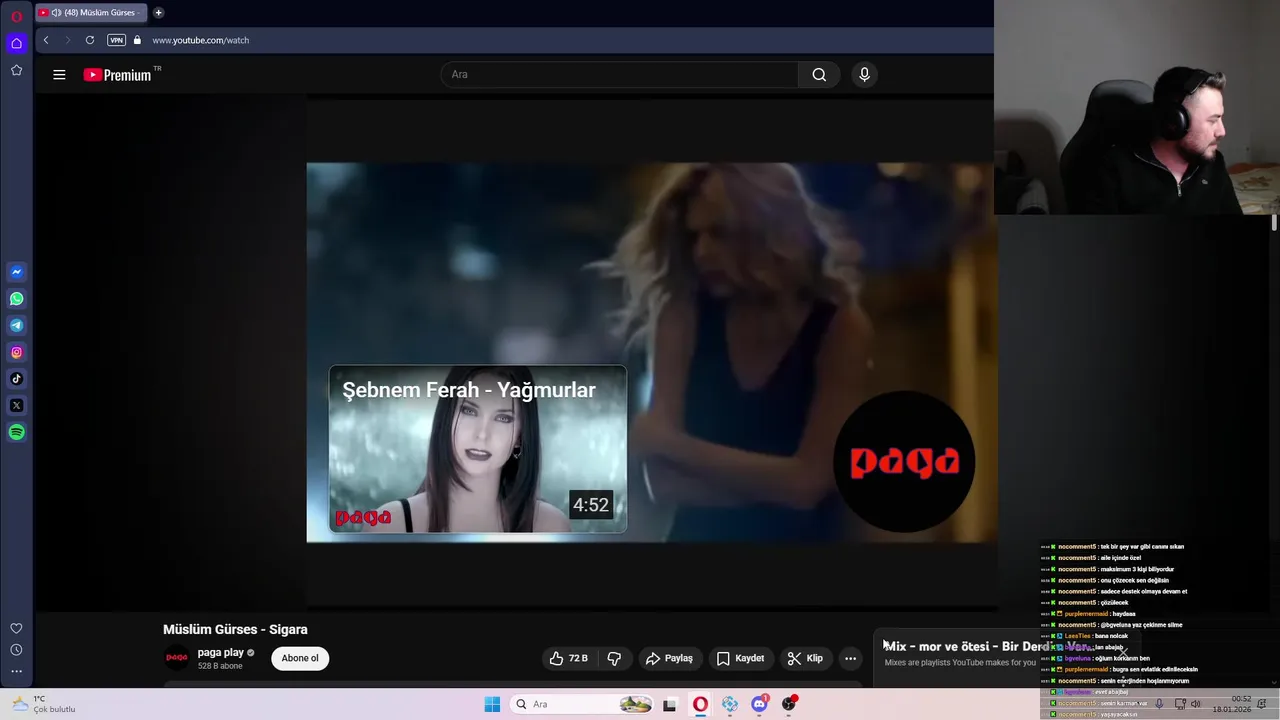Open a new tab with plus button
Viewport: 1280px width, 720px height.
click(x=158, y=13)
